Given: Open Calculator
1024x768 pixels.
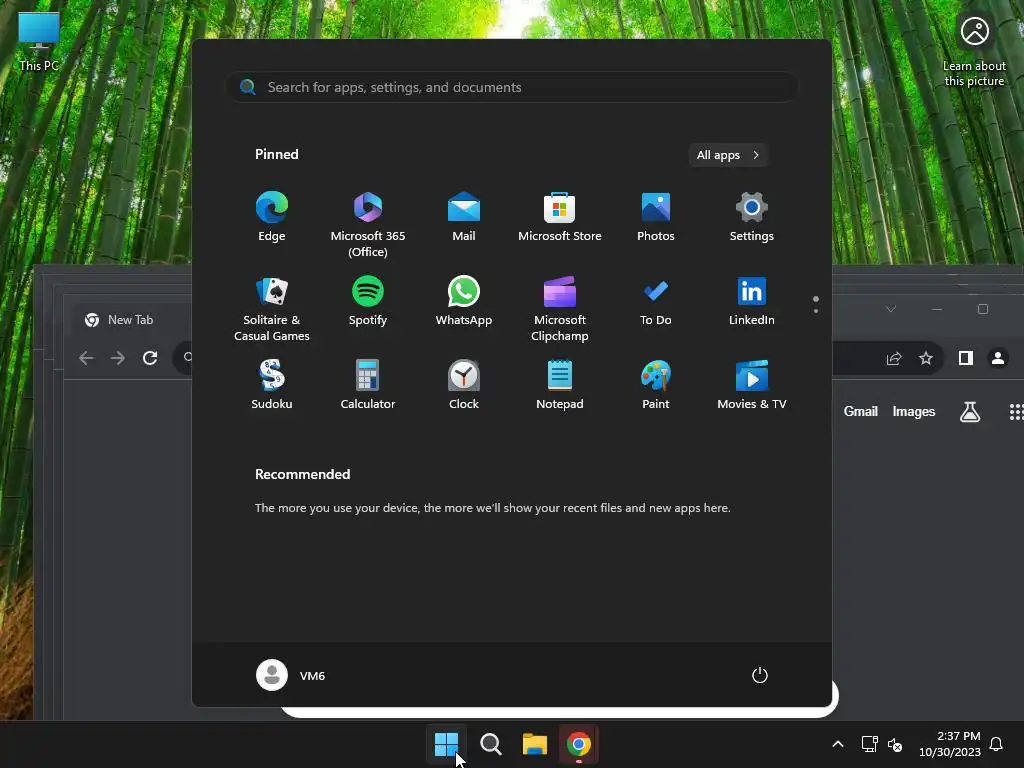Looking at the screenshot, I should click(x=368, y=385).
